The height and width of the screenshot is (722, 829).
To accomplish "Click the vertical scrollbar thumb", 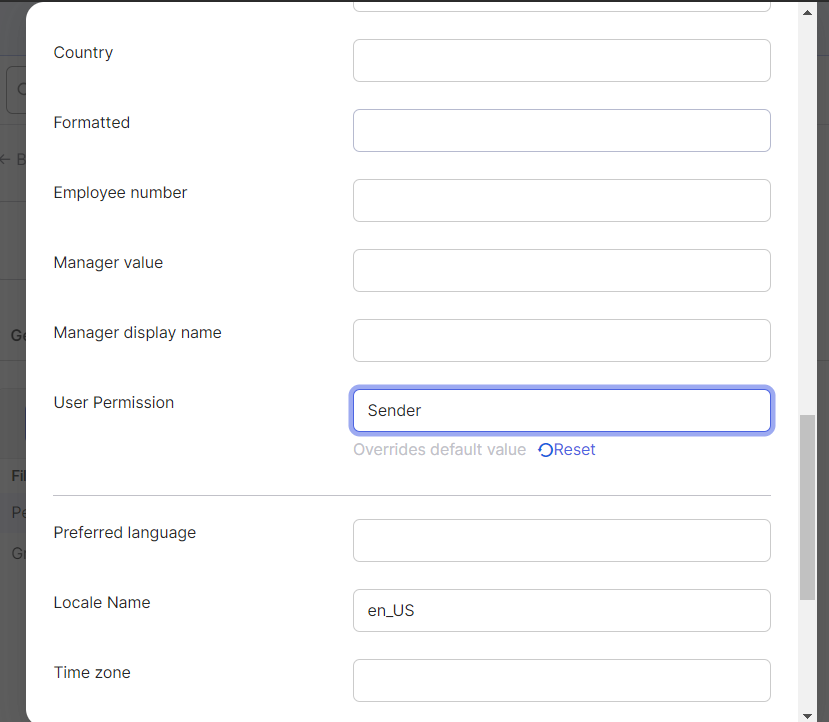I will coord(807,507).
